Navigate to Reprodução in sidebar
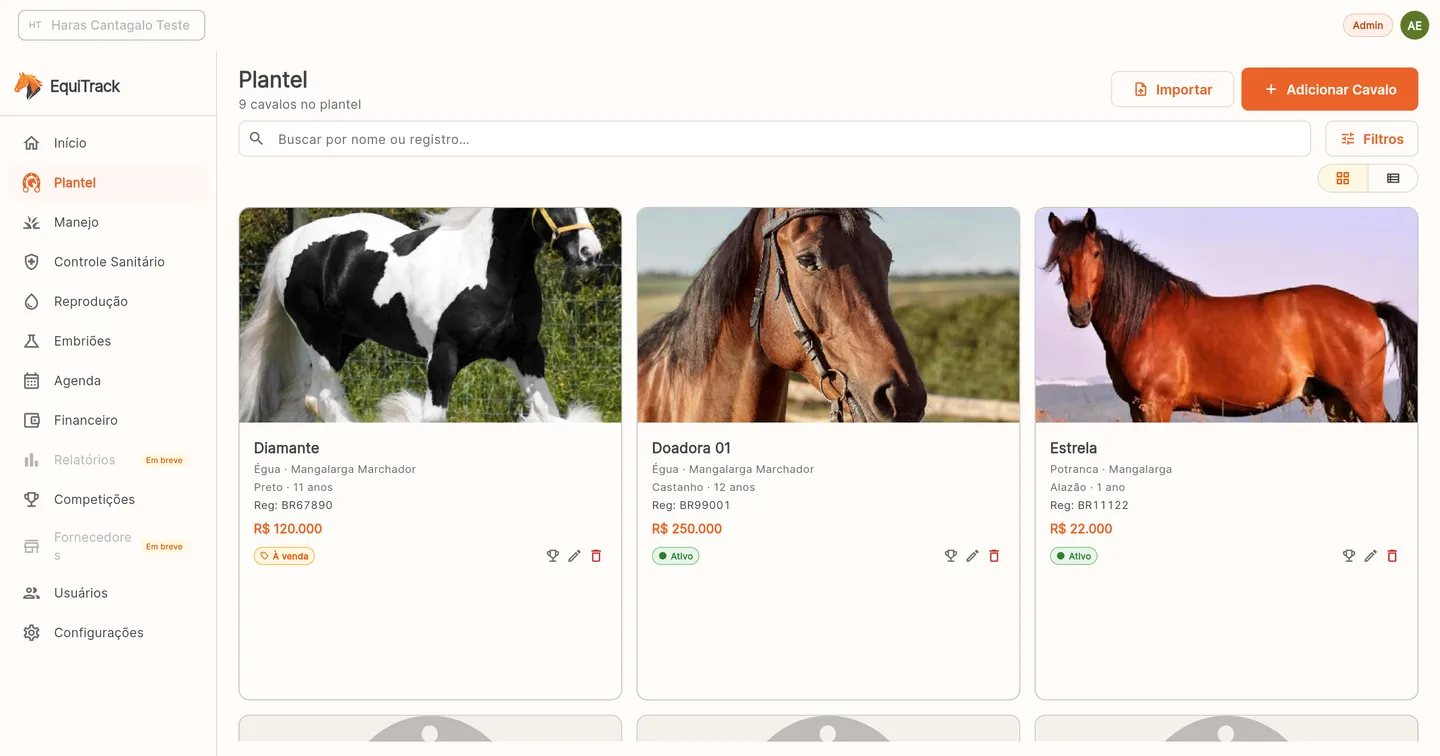 click(x=108, y=301)
